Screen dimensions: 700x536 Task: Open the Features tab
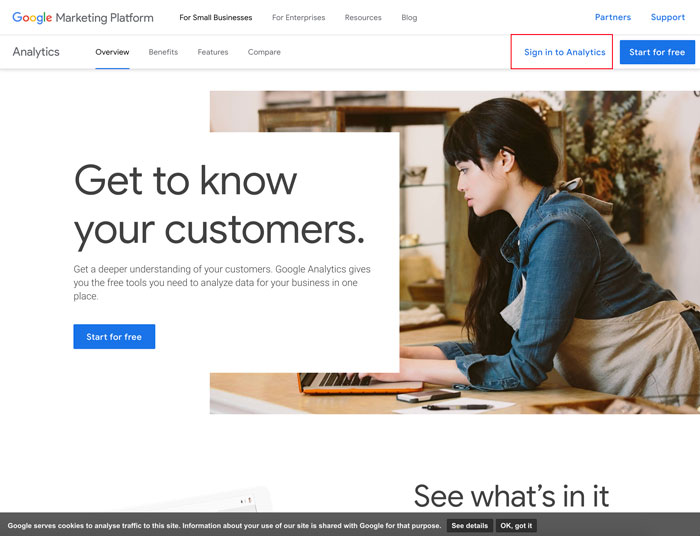tap(213, 52)
